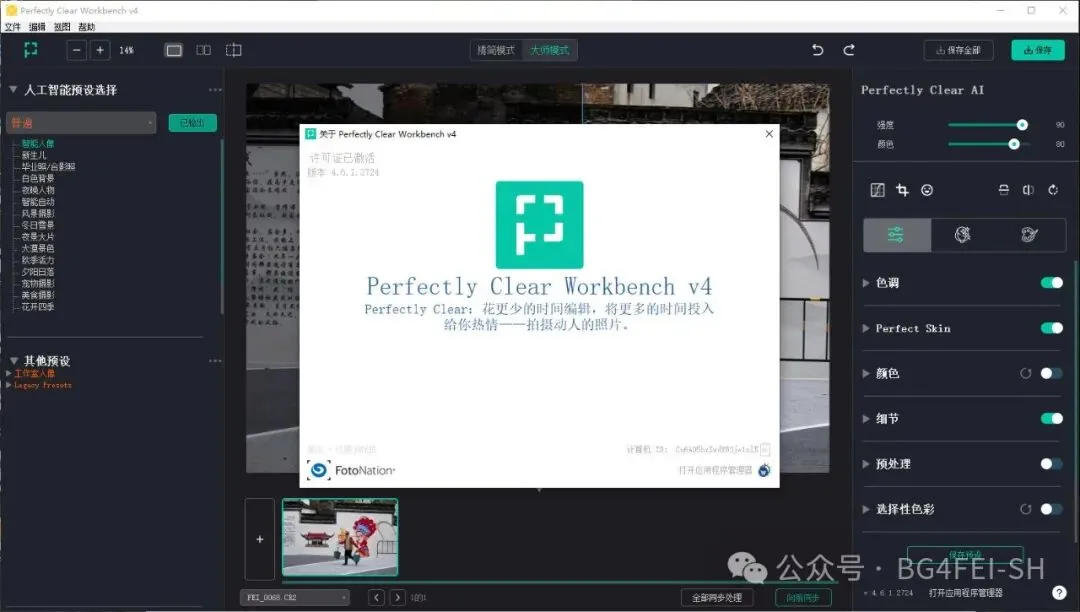
Task: Click the Perfectly Clear logo icon in toolbar
Action: [30, 50]
